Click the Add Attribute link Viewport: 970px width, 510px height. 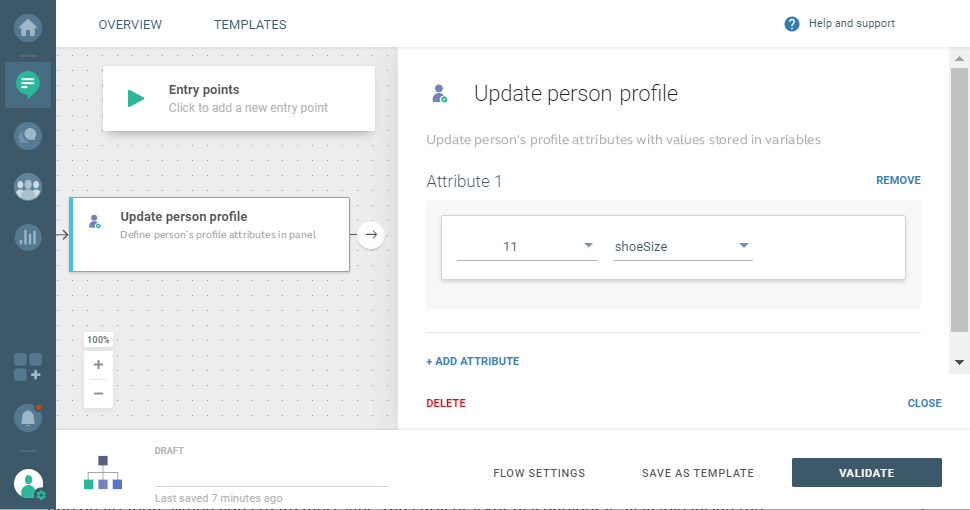pos(473,361)
